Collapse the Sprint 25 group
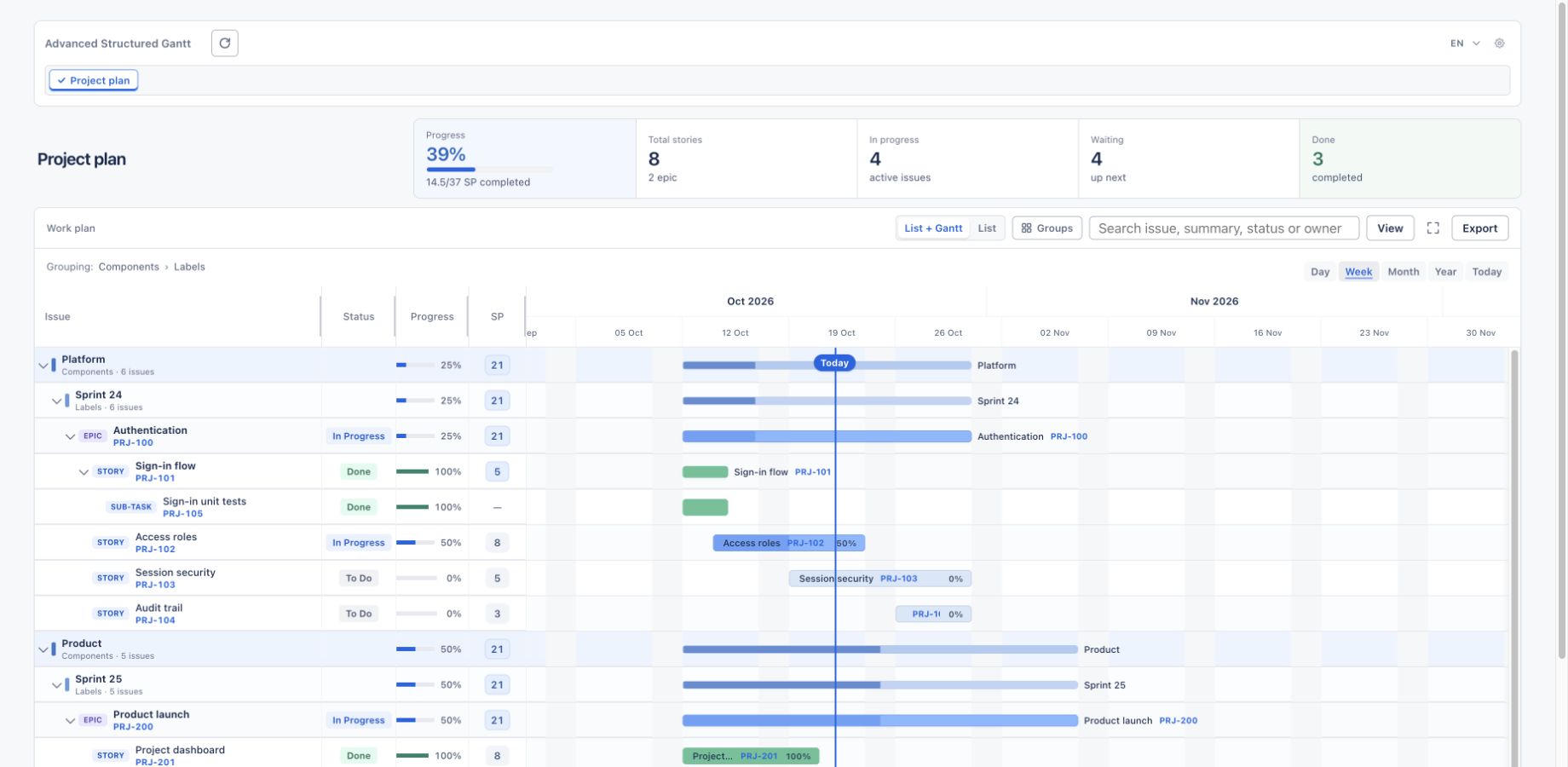 pyautogui.click(x=57, y=685)
